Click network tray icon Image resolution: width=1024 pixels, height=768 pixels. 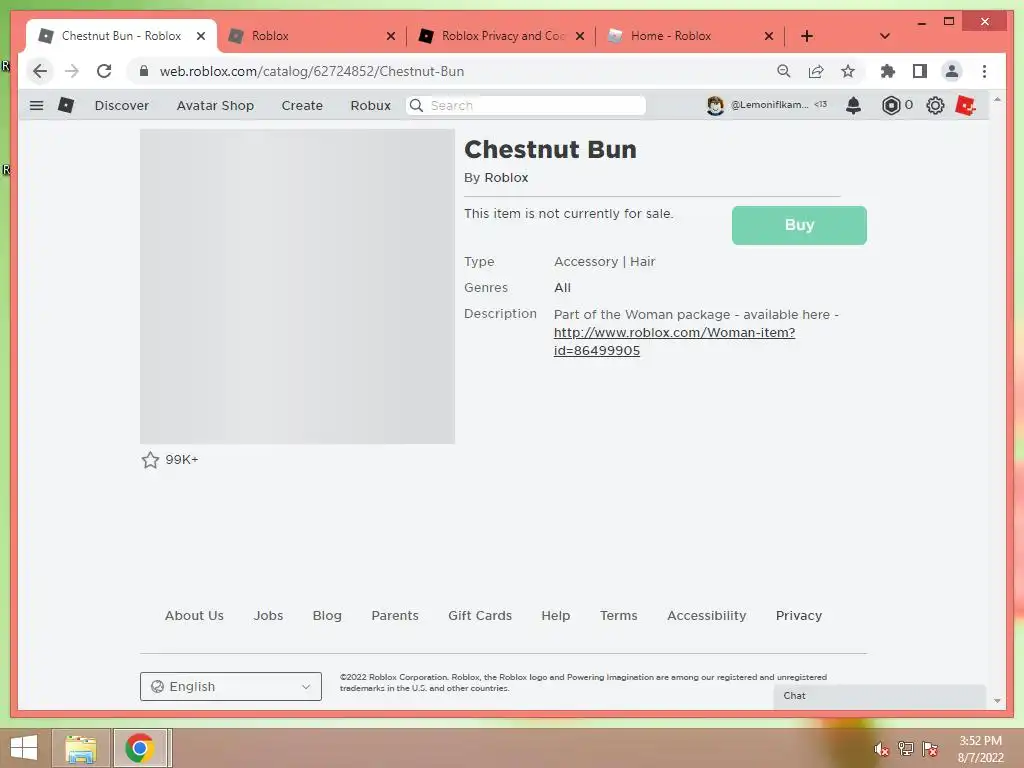[905, 749]
